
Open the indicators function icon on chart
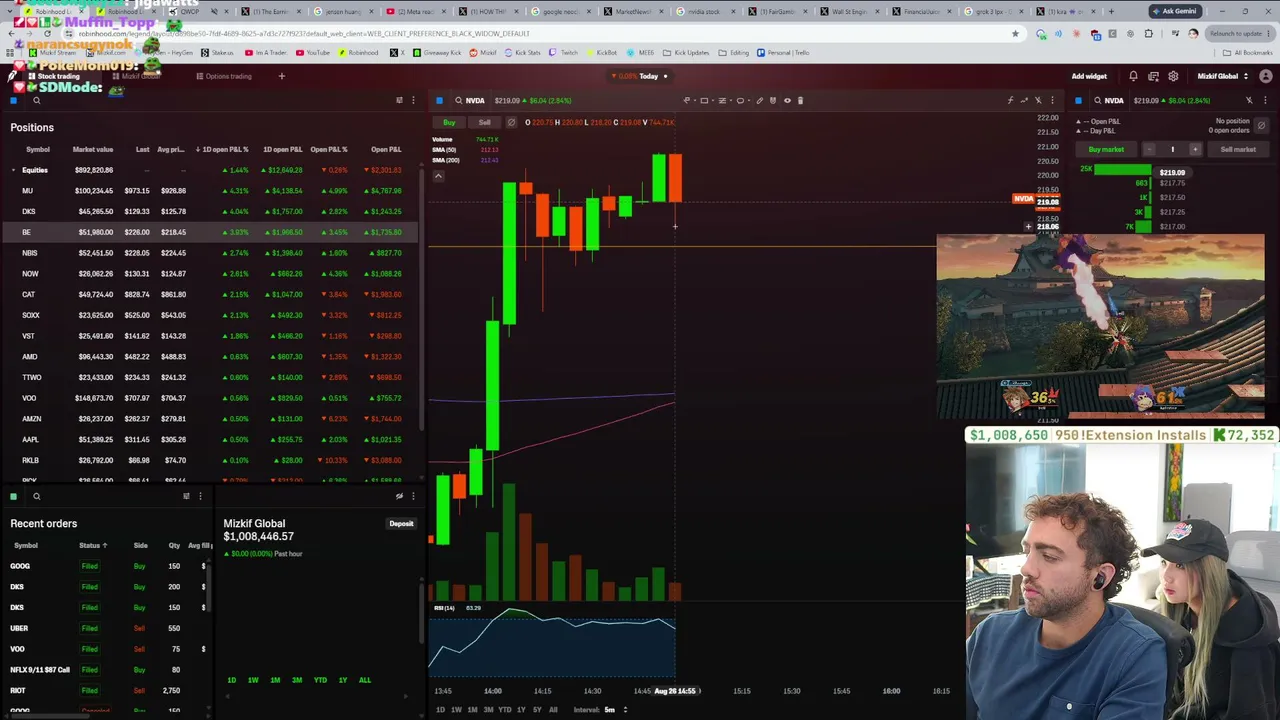pos(1010,100)
